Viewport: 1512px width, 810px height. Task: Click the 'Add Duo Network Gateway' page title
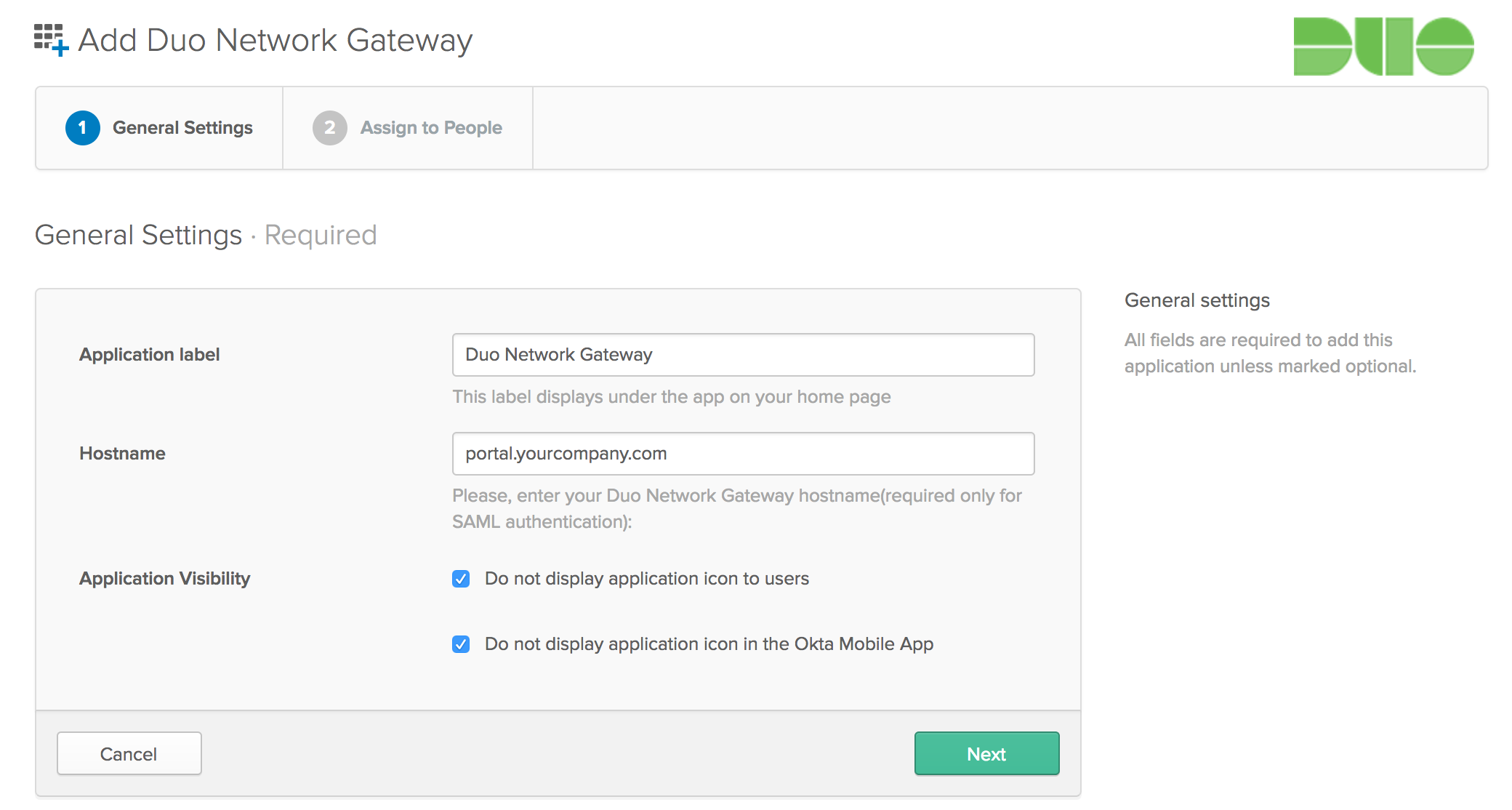276,41
